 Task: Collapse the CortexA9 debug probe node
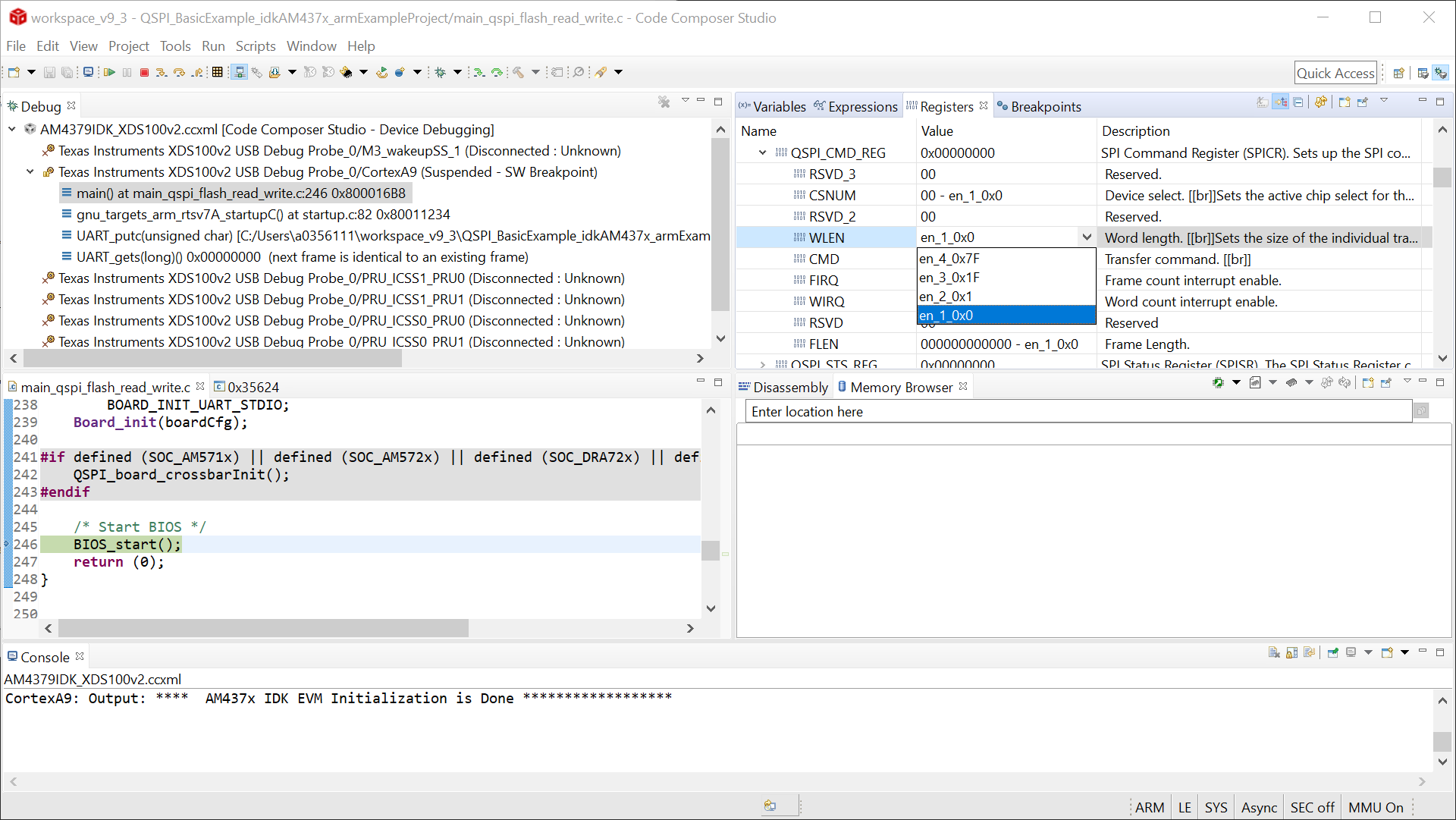pyautogui.click(x=30, y=172)
